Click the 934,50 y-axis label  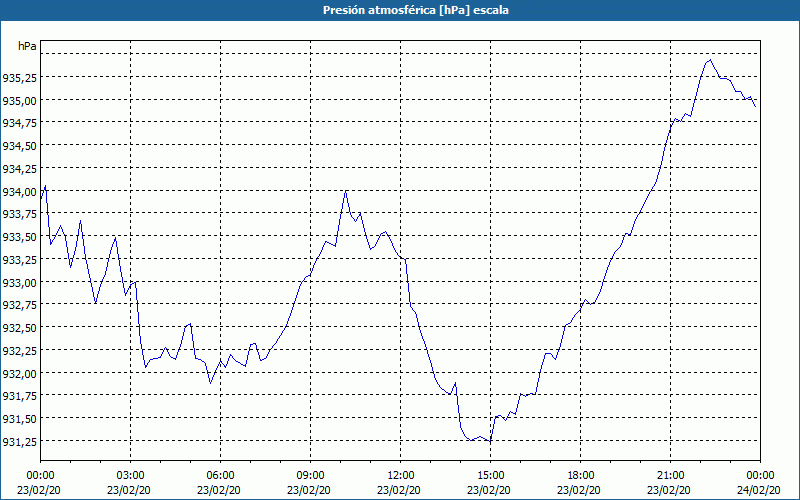(x=19, y=146)
